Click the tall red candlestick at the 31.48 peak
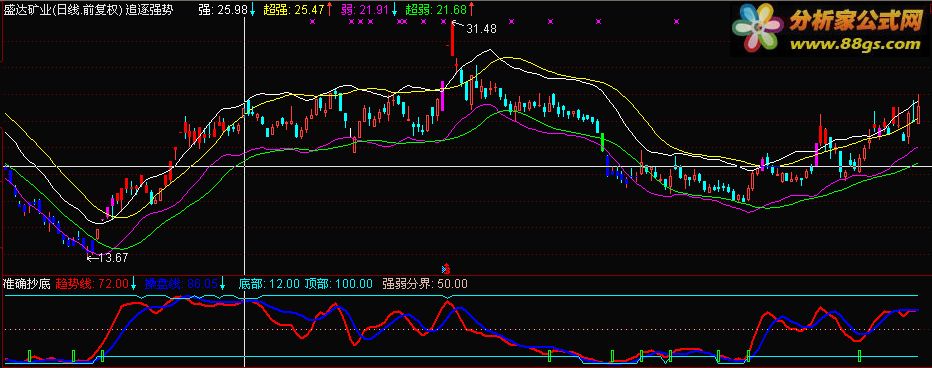932x368 pixels. pos(452,40)
